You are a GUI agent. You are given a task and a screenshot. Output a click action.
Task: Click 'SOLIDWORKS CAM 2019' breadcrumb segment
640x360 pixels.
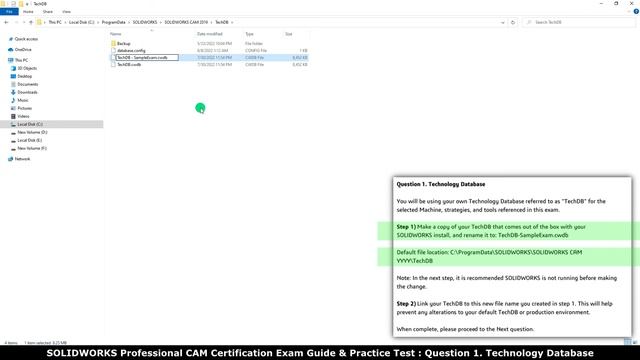click(186, 22)
